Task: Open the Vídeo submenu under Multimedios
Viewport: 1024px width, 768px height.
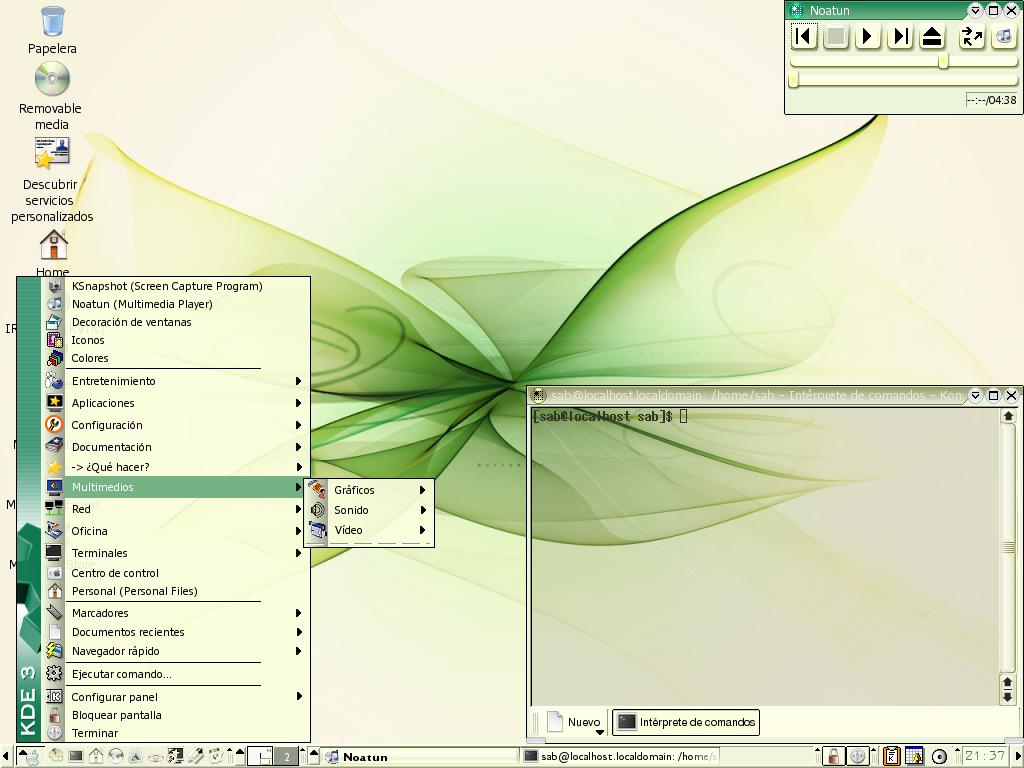Action: [370, 530]
